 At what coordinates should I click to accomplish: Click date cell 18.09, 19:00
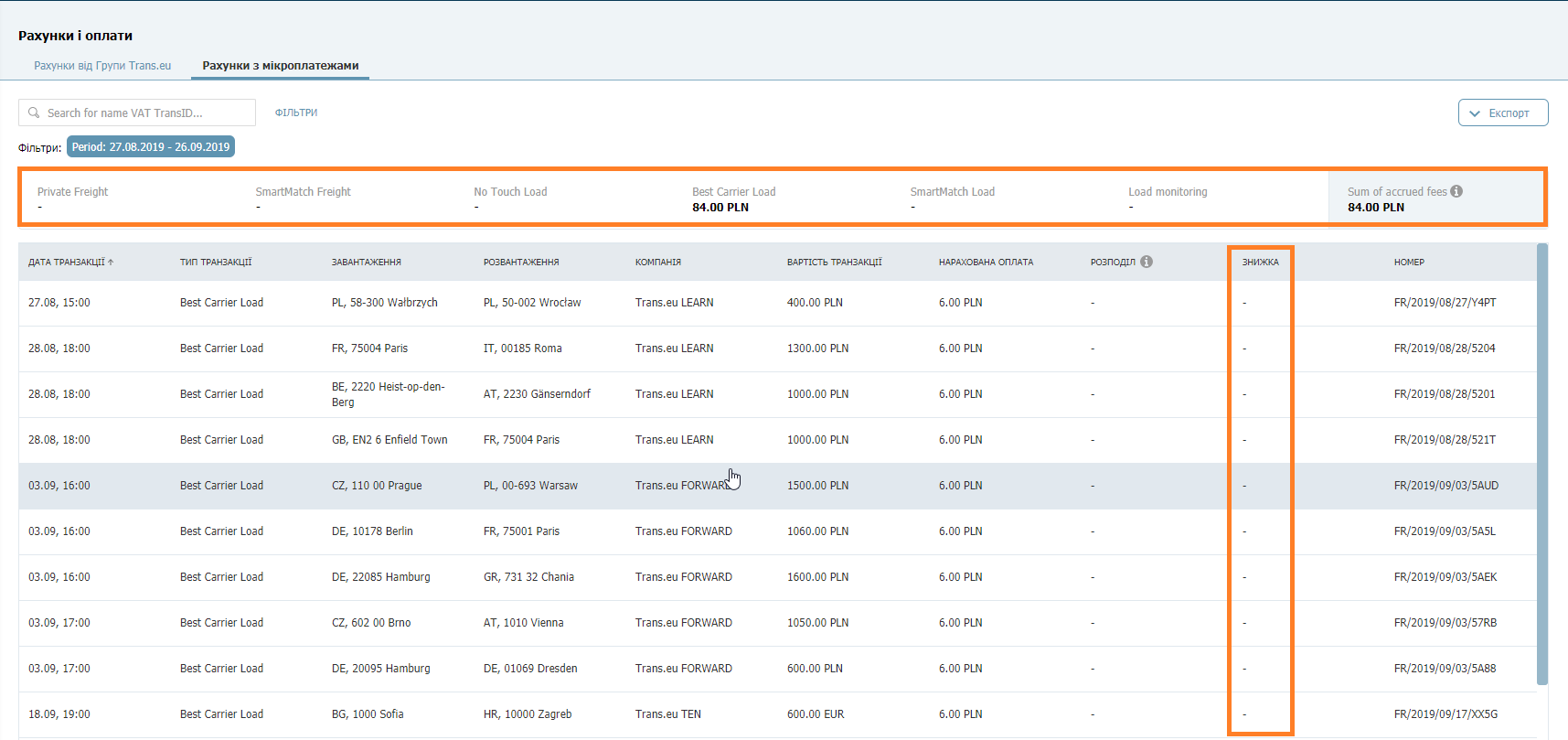point(59,714)
